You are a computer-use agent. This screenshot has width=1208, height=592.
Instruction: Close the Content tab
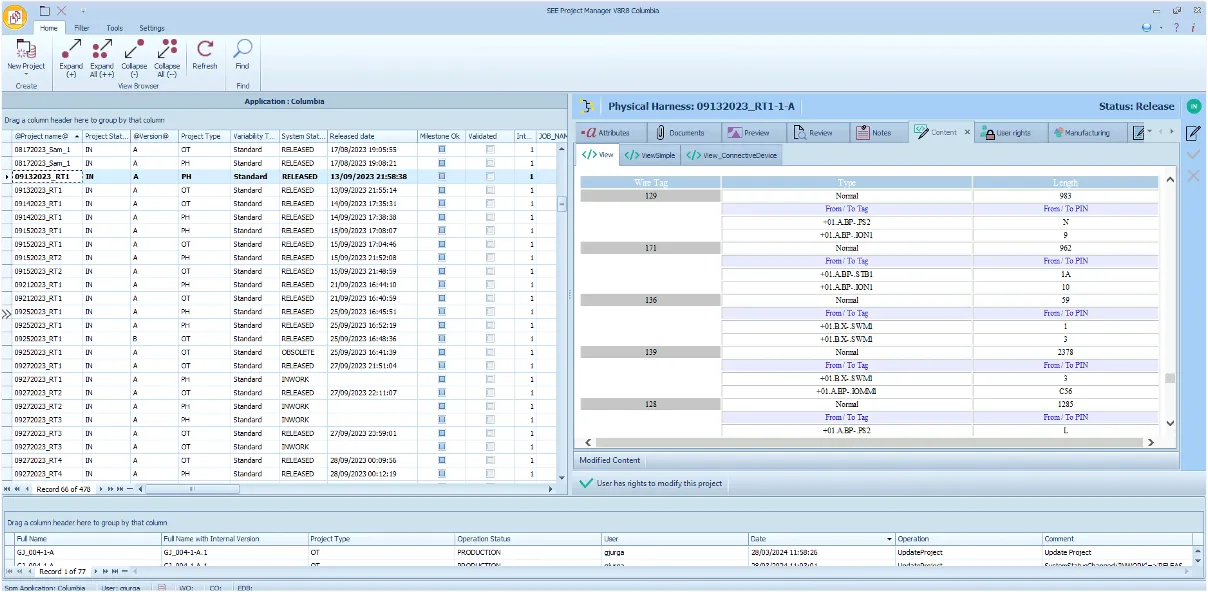coord(967,132)
